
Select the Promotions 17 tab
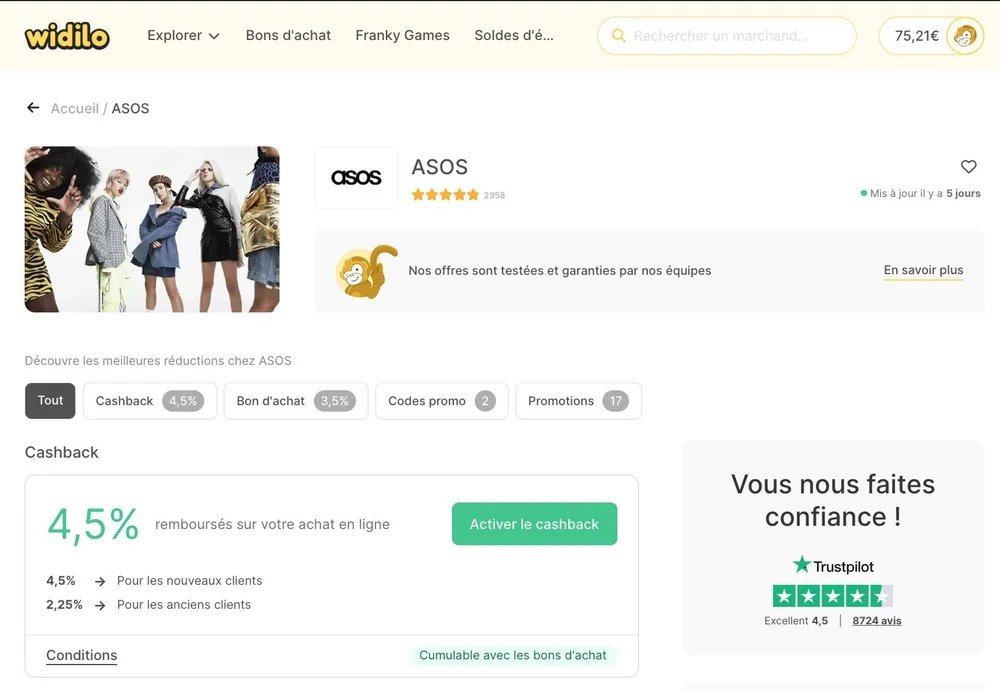(578, 401)
